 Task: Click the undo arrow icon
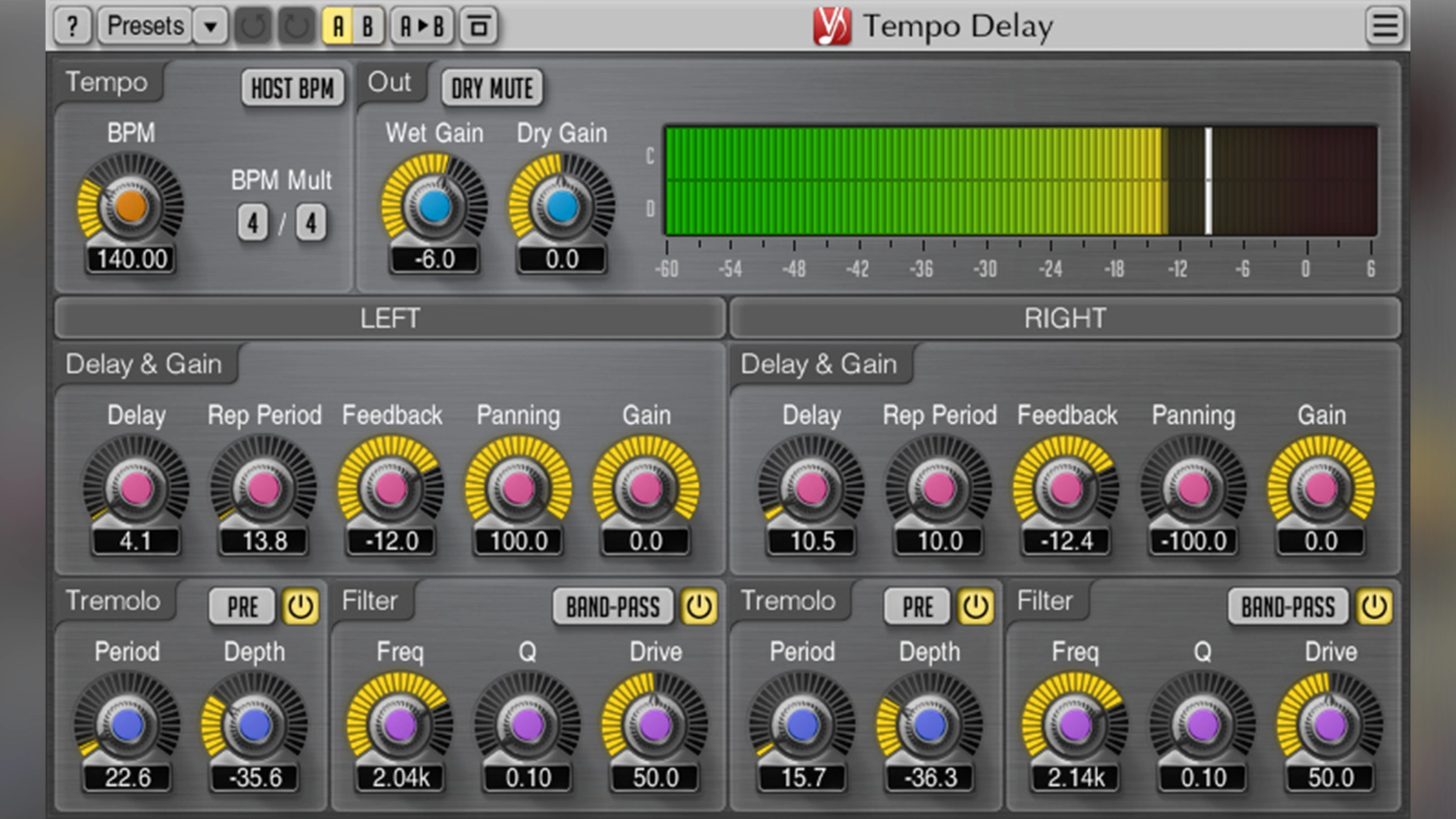point(253,27)
